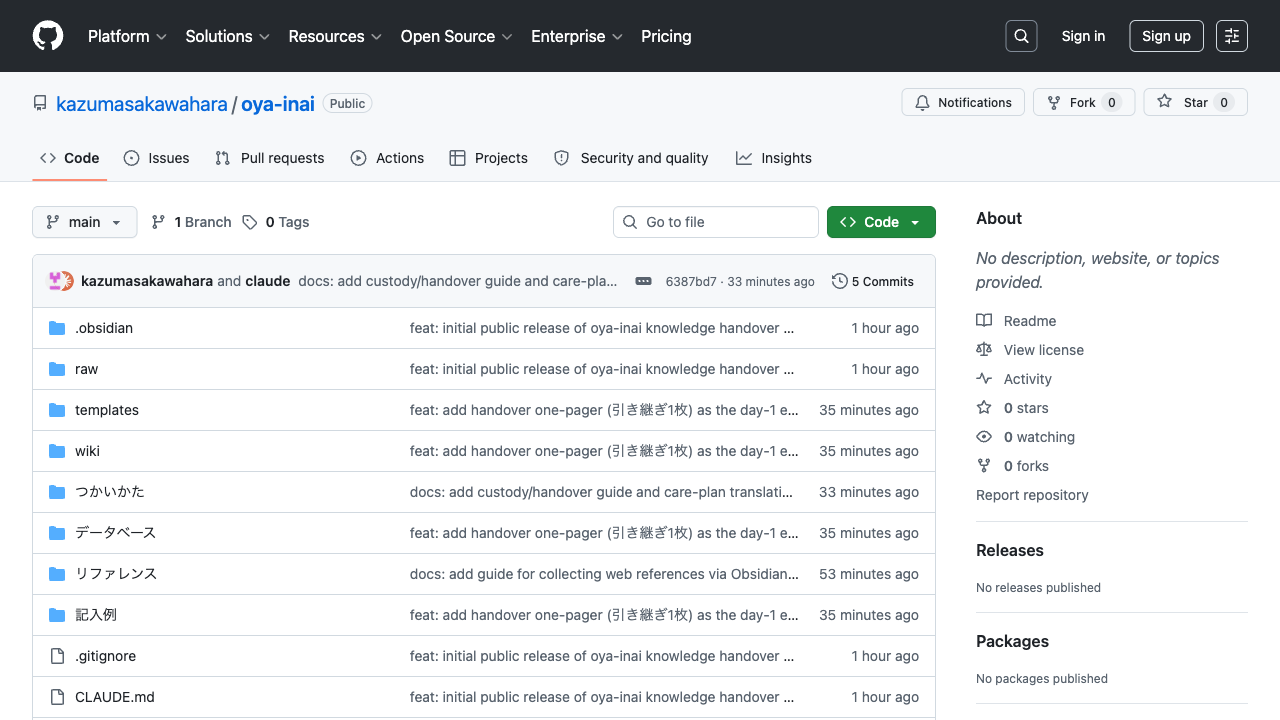Viewport: 1280px width, 720px height.
Task: Click the folder icon next to リファレンス
Action: (57, 574)
